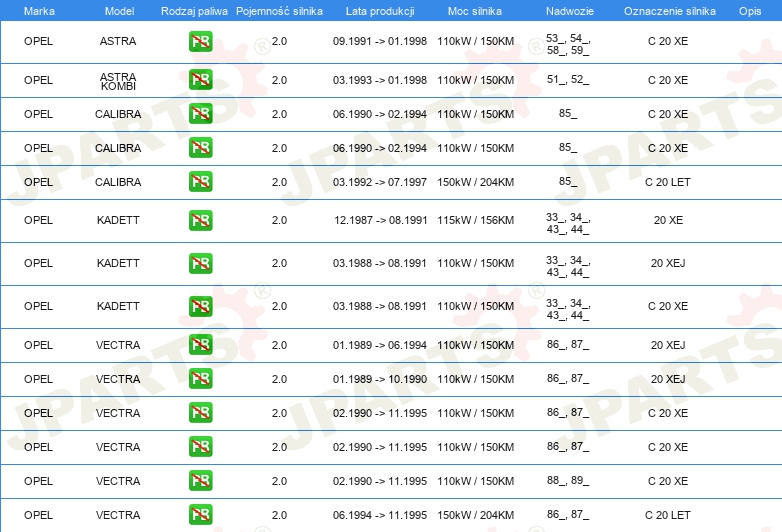Click the Moc silnika column header
The image size is (782, 532).
tap(475, 11)
